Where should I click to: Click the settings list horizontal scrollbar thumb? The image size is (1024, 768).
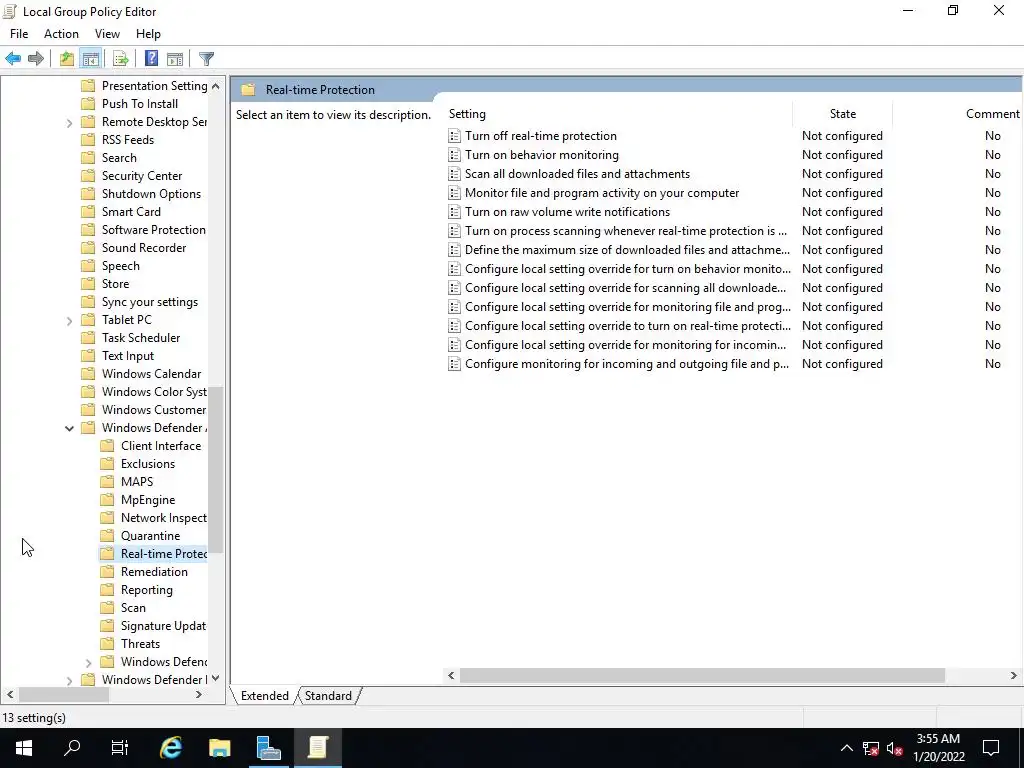click(x=702, y=676)
